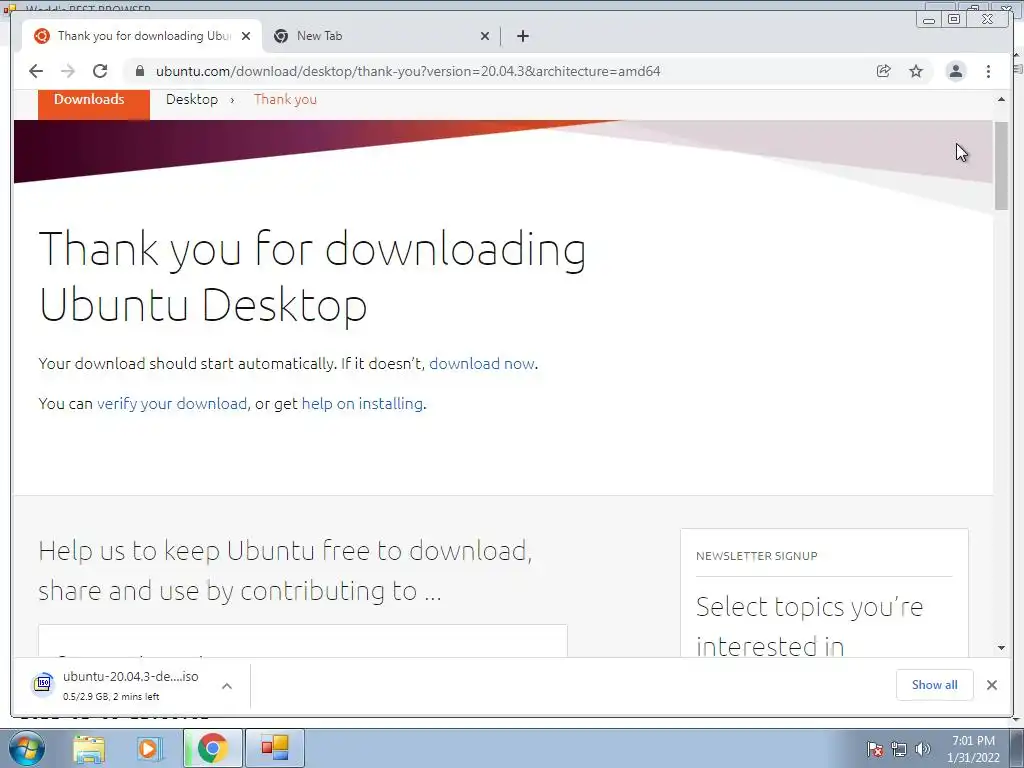Screen dimensions: 1024x768
Task: Close the New Tab tab
Action: point(485,36)
